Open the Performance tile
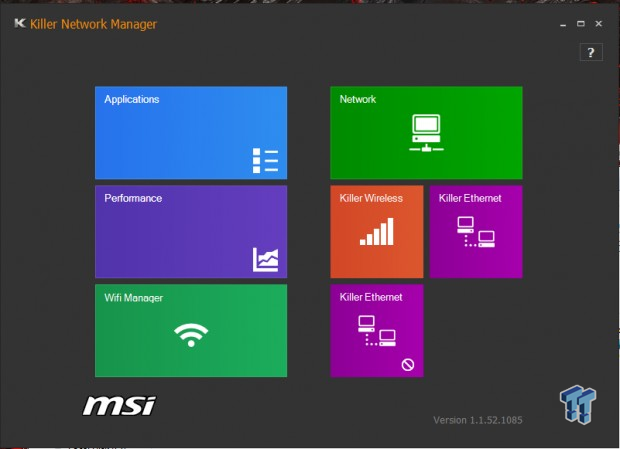620x449 pixels. pos(191,232)
